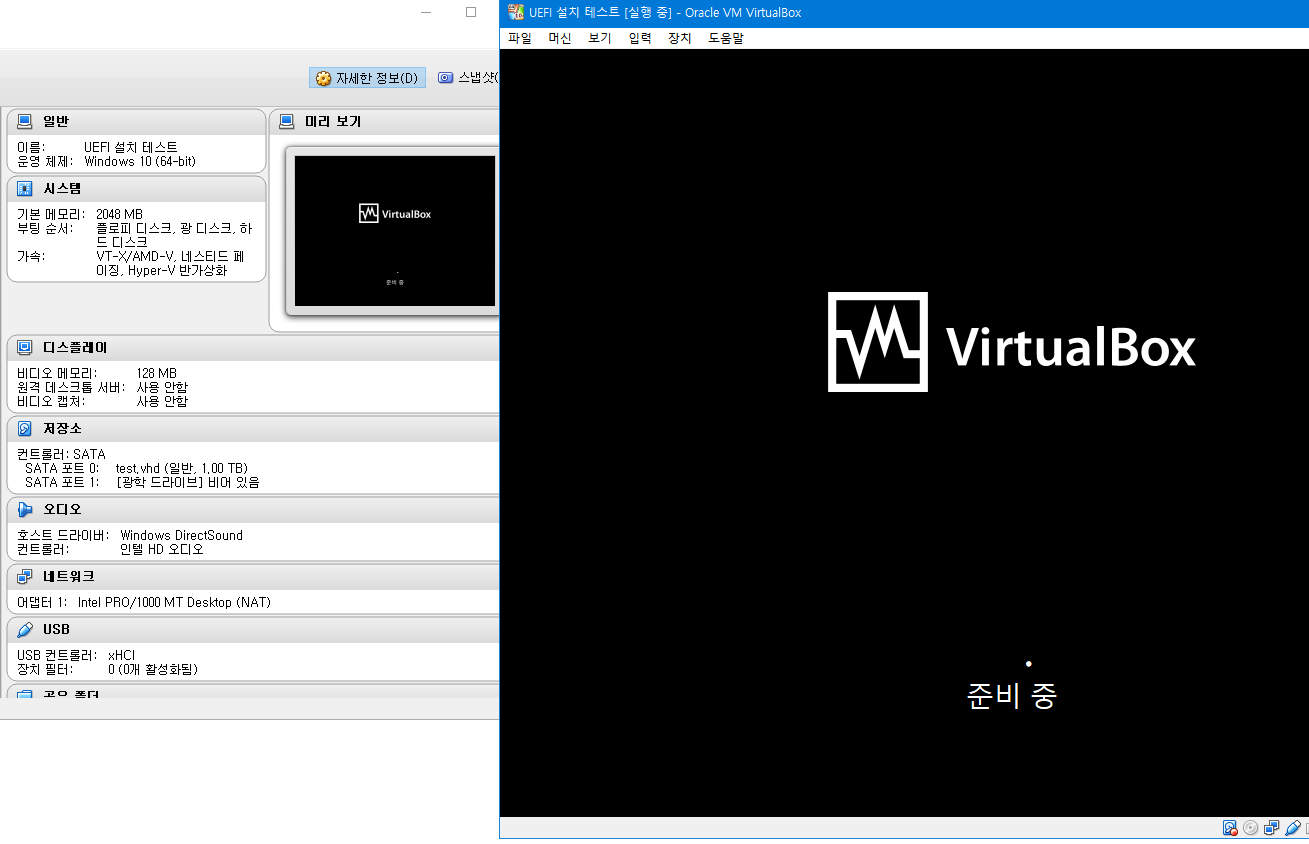
Task: Click the camera icon on 스냅샷 button
Action: click(446, 78)
